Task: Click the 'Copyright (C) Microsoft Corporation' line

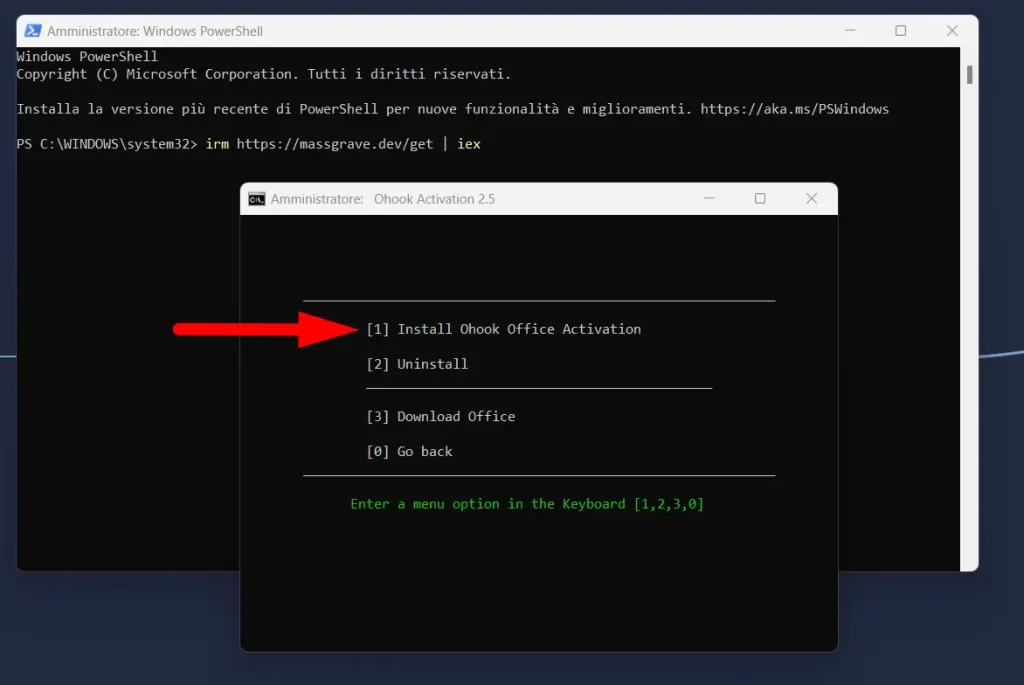Action: (x=264, y=74)
